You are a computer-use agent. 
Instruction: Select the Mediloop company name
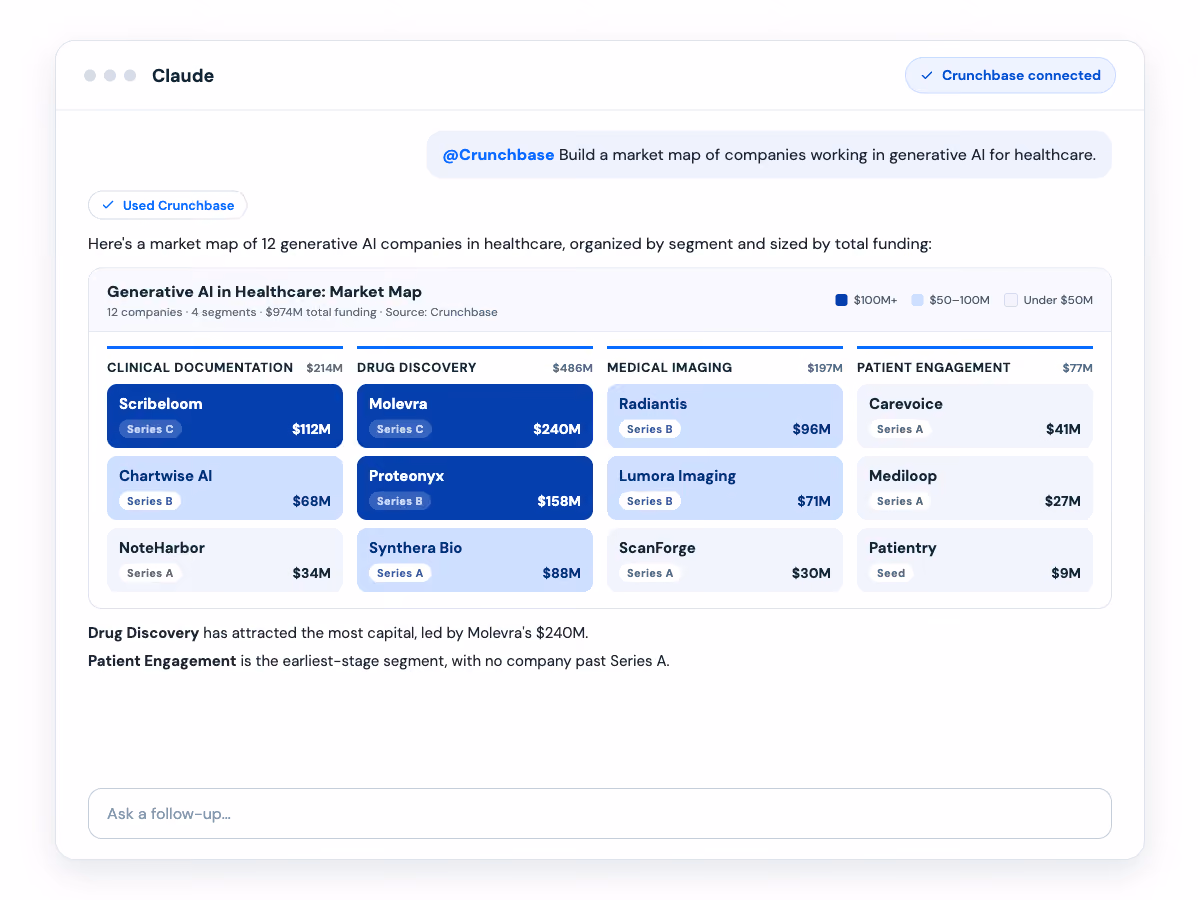(903, 476)
